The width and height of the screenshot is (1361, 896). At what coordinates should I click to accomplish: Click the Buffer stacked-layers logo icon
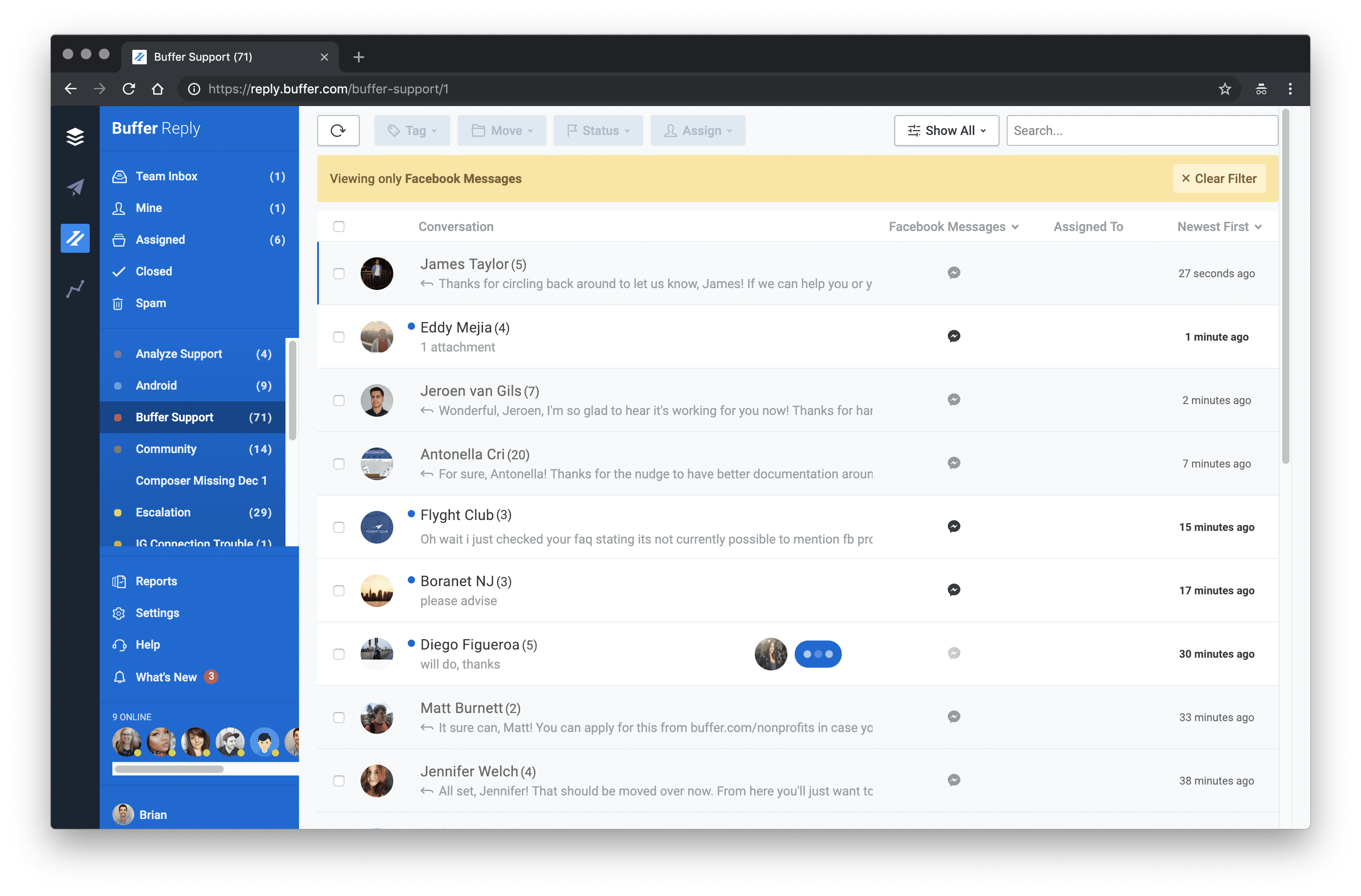pos(75,137)
